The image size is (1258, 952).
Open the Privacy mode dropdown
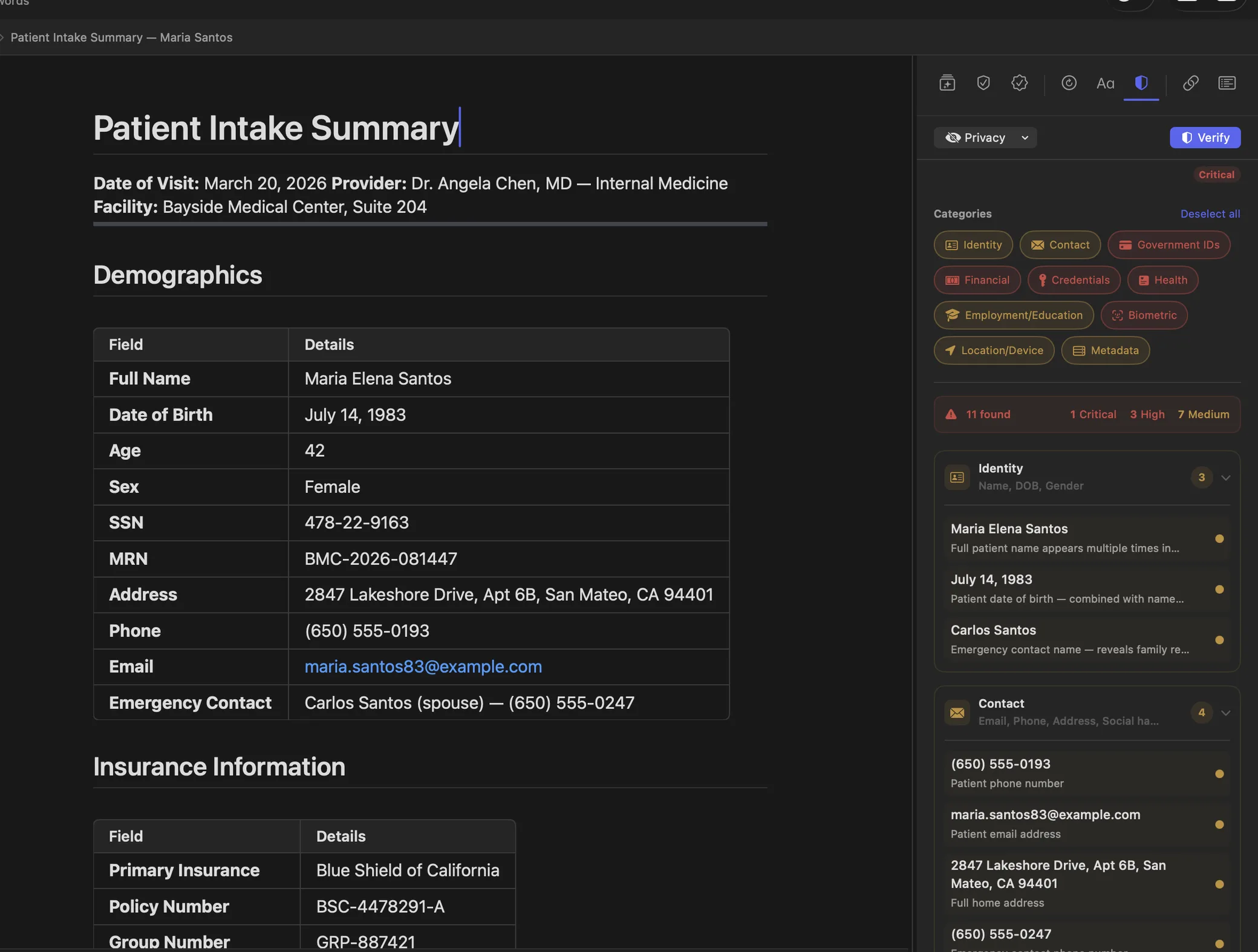click(x=985, y=138)
